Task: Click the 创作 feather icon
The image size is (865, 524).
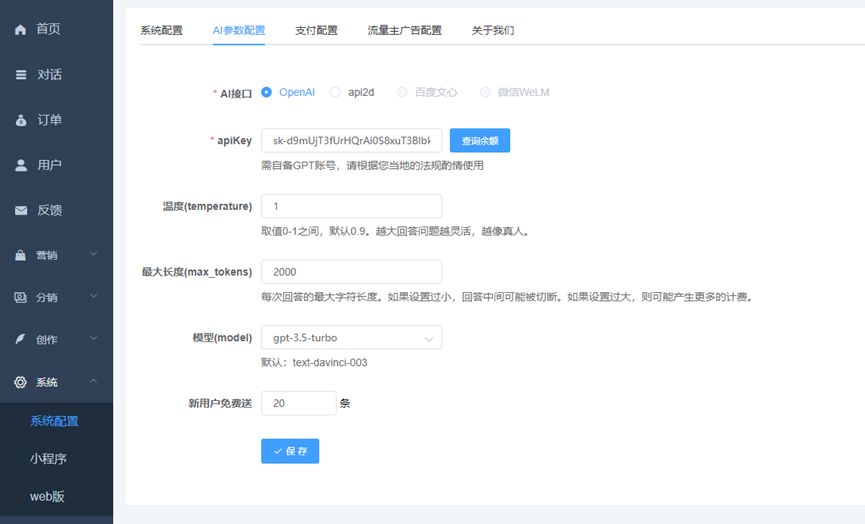Action: (21, 339)
